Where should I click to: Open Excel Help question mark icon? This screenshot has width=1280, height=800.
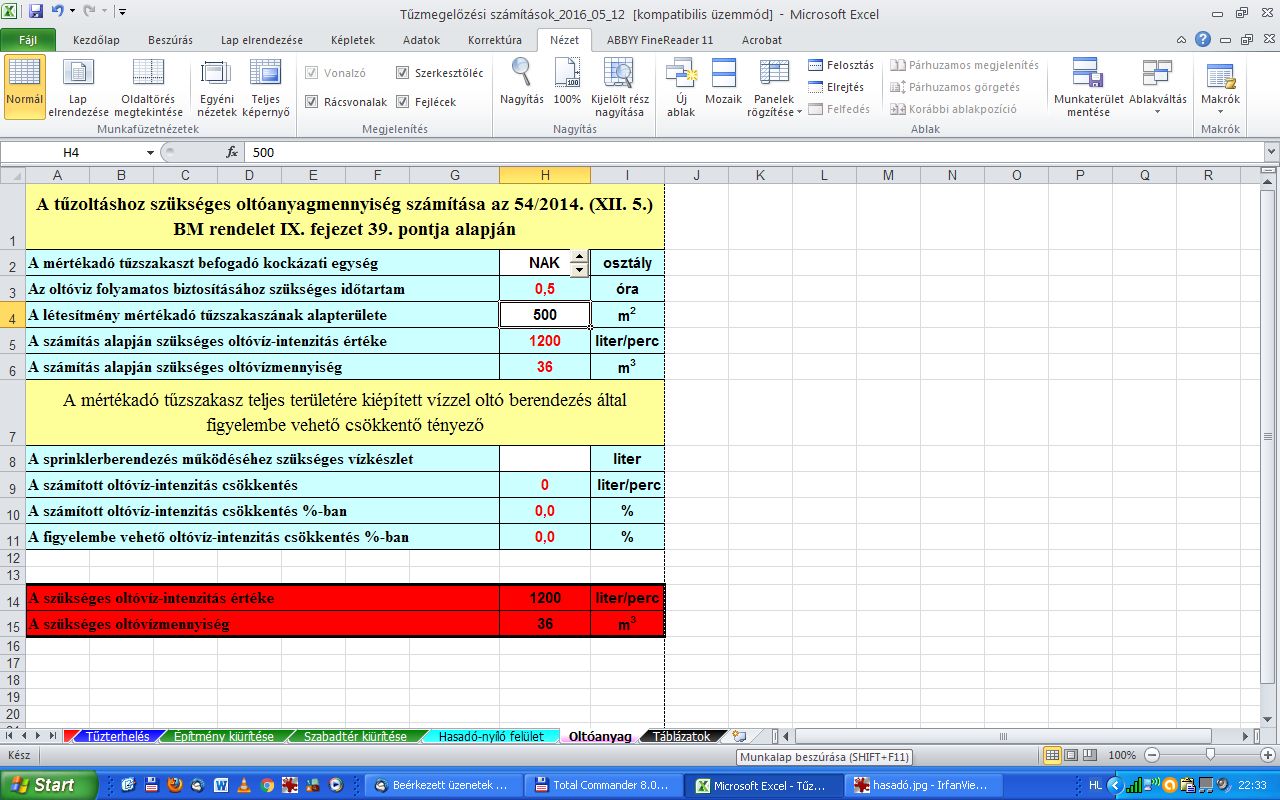1203,40
